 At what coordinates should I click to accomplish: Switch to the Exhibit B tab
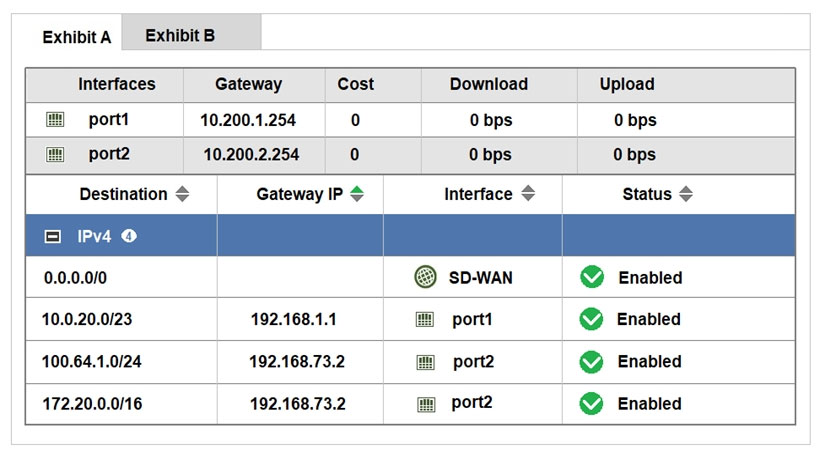tap(180, 36)
